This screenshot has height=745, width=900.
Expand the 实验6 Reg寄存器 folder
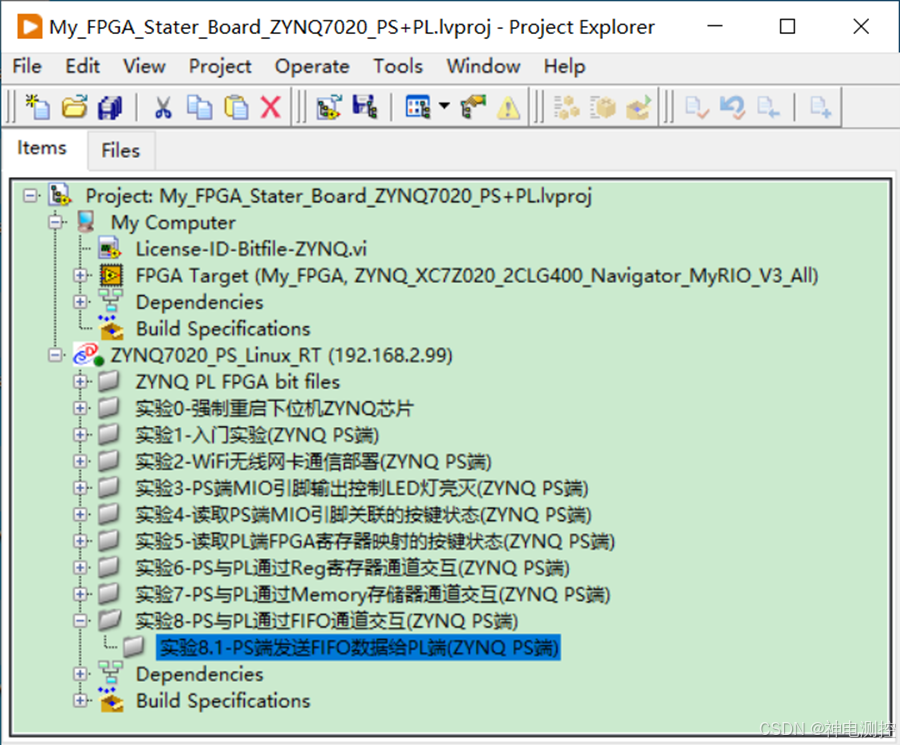point(81,568)
